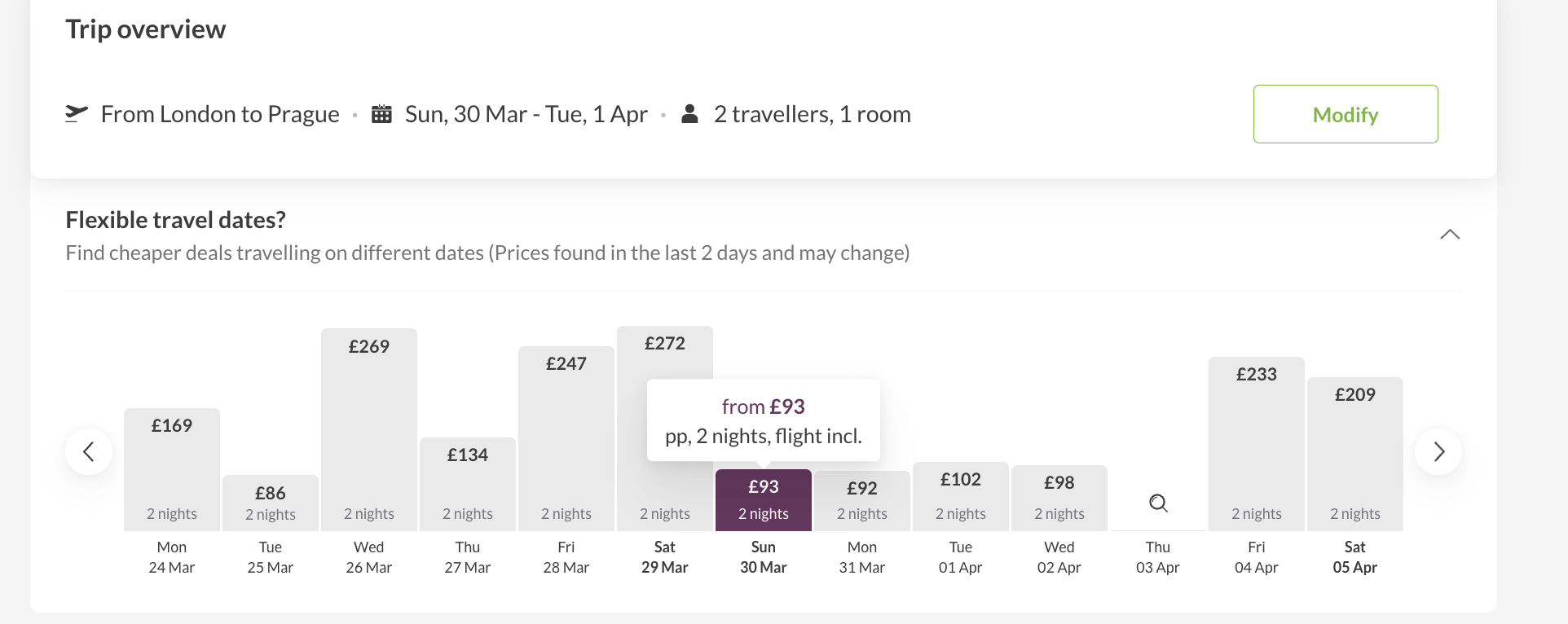
Task: Pick the £102 Tue 01 Apr bar
Action: (961, 496)
